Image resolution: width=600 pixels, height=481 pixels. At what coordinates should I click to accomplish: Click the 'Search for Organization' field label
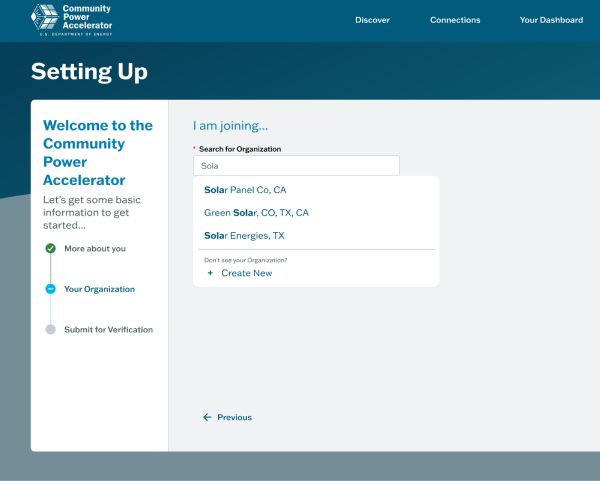240,149
